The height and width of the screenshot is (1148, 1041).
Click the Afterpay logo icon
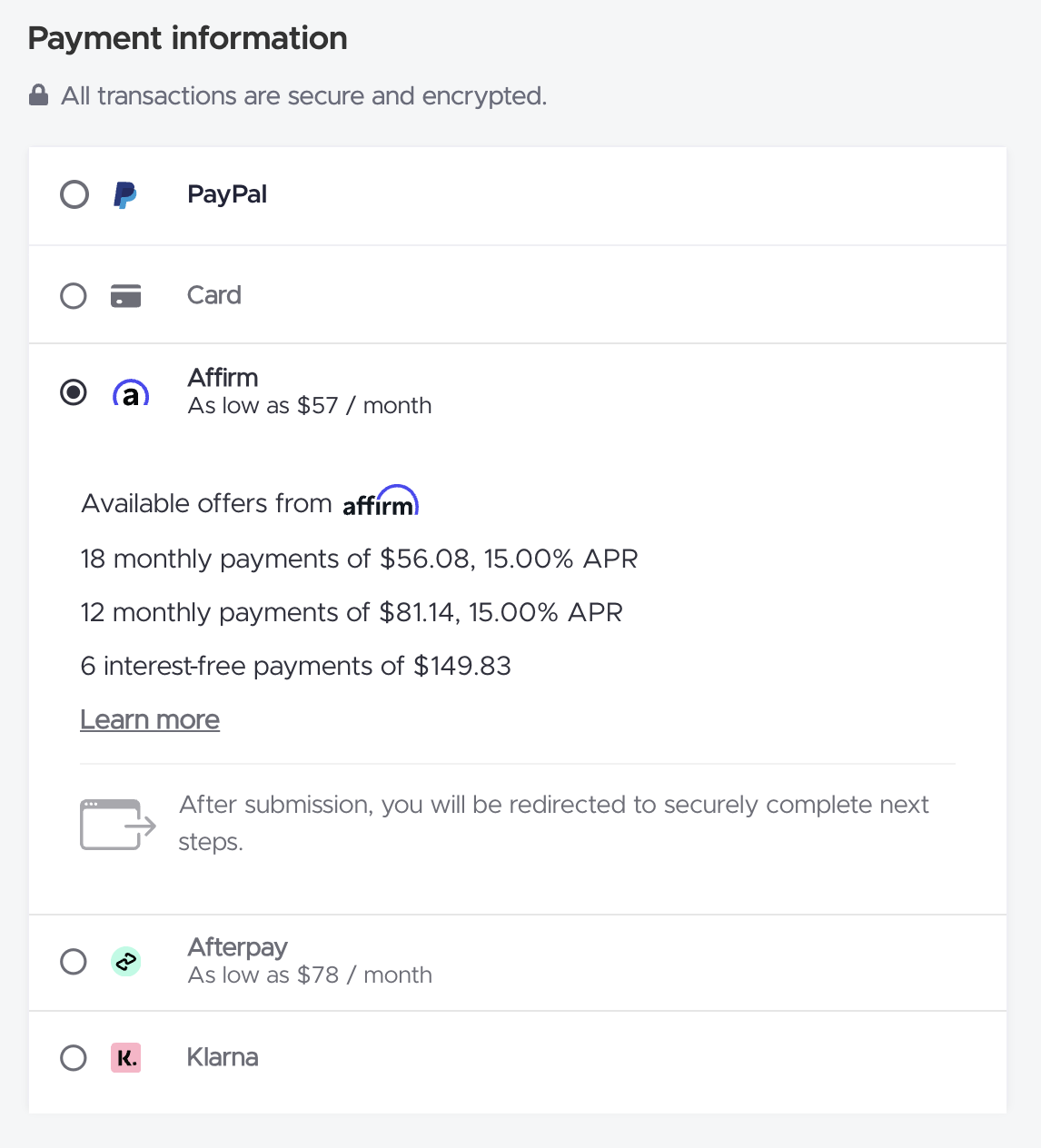tap(125, 962)
